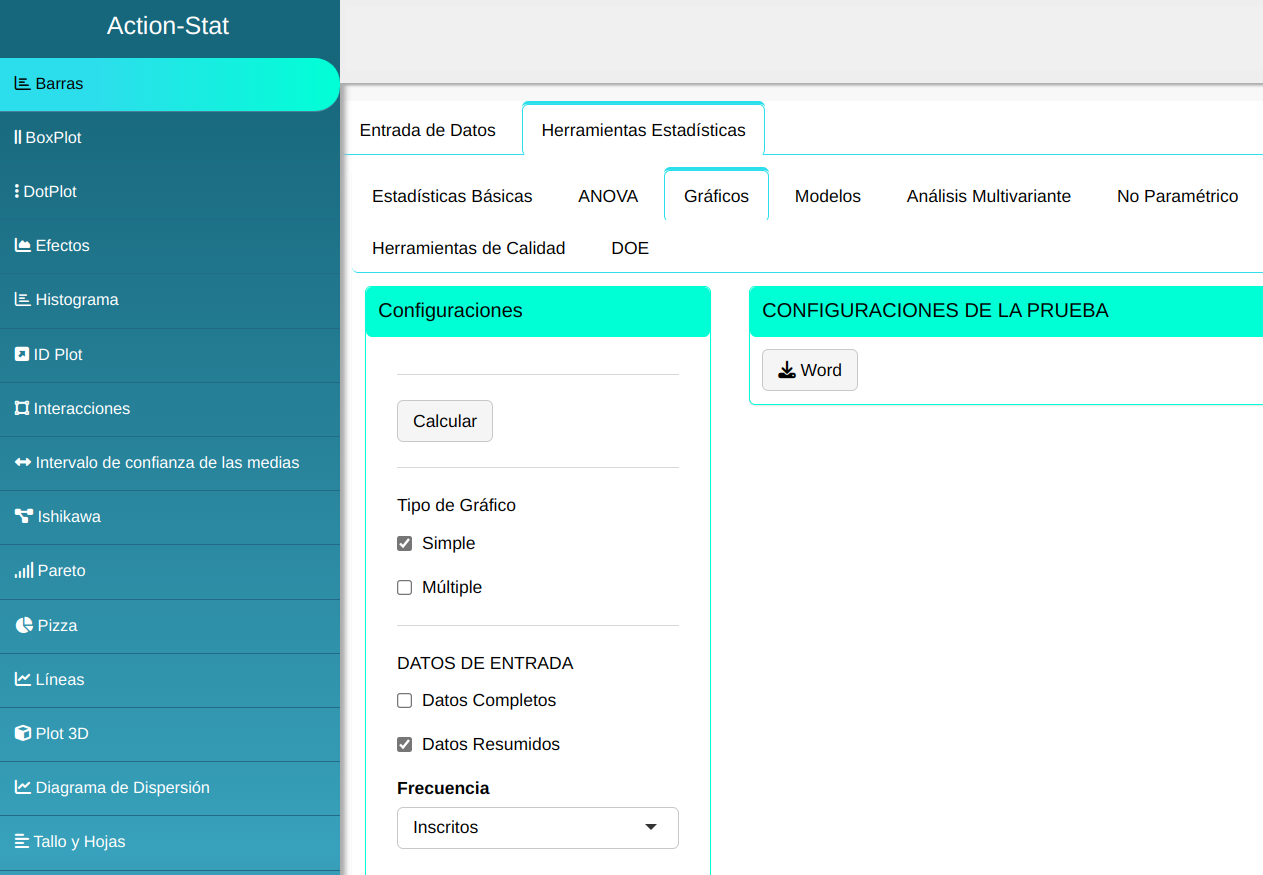Click the Word download icon
This screenshot has height=875, width=1263.
[x=787, y=371]
